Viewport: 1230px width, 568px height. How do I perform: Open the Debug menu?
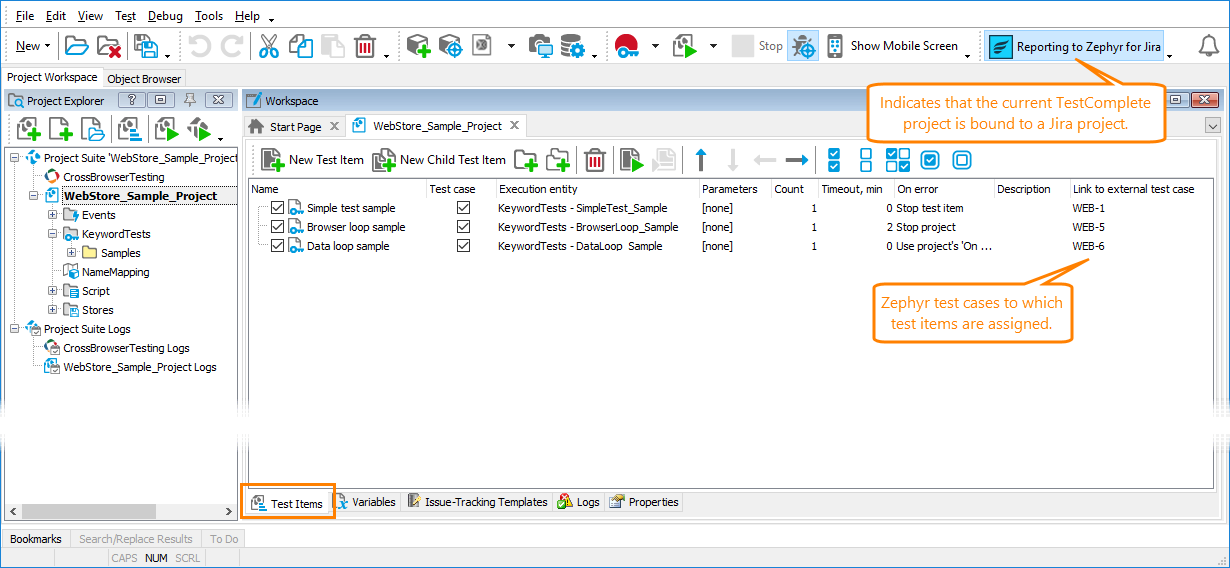click(x=165, y=16)
